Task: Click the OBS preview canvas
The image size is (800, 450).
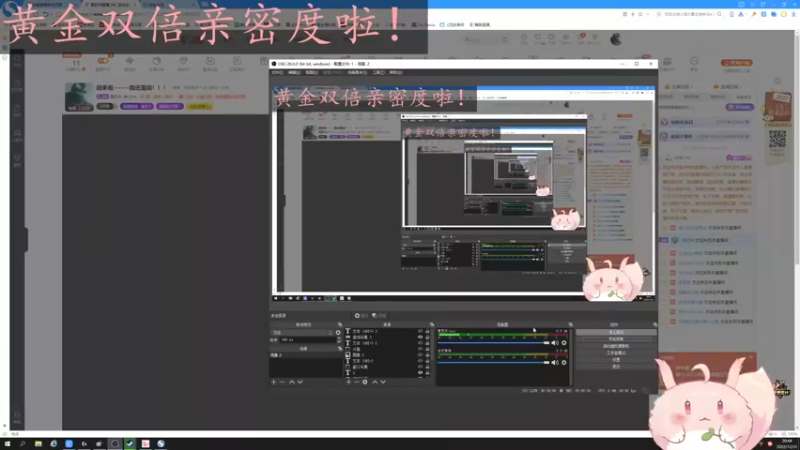Action: point(463,194)
